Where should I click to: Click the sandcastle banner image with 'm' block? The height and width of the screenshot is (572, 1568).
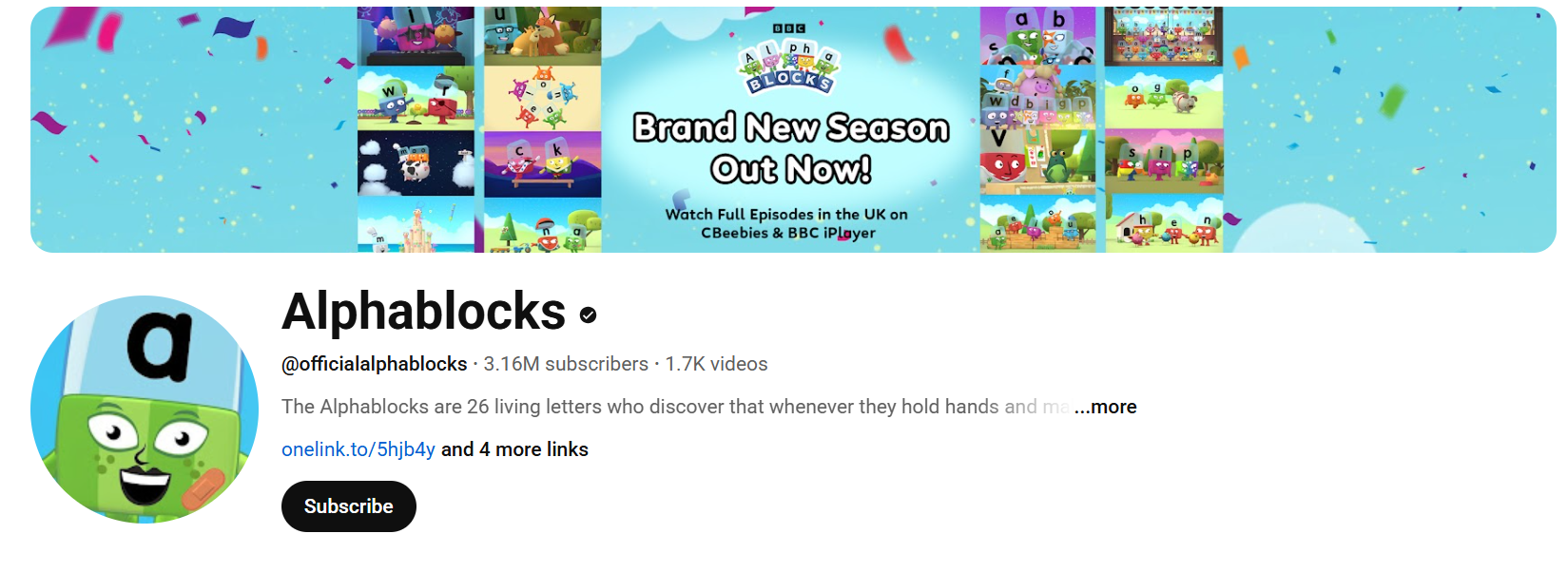tap(416, 225)
